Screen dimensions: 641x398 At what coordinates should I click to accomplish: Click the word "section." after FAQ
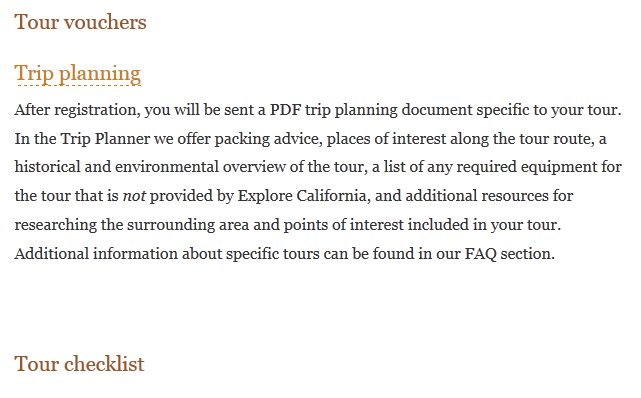[527, 254]
